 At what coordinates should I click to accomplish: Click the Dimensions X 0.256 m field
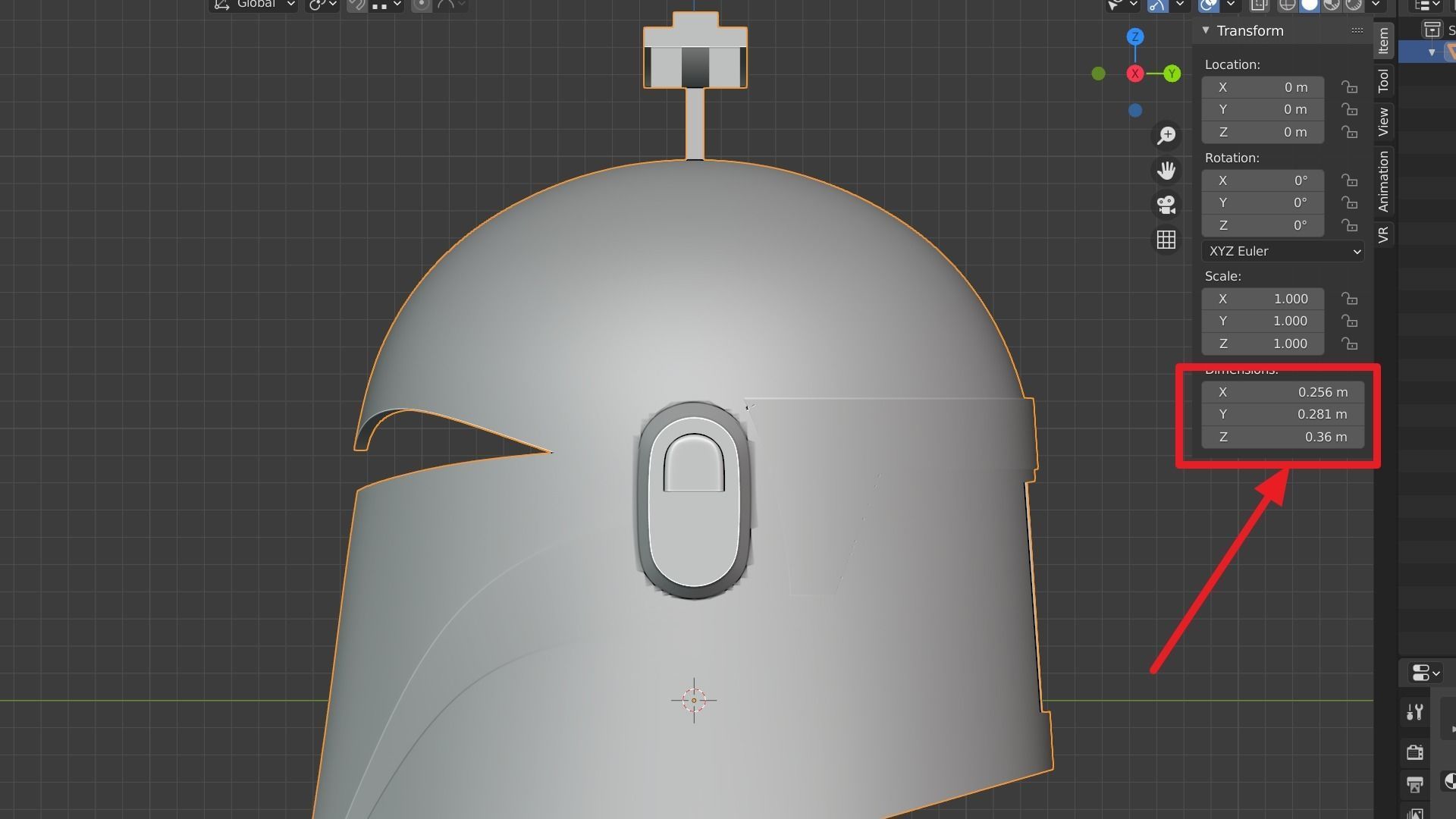click(1283, 392)
